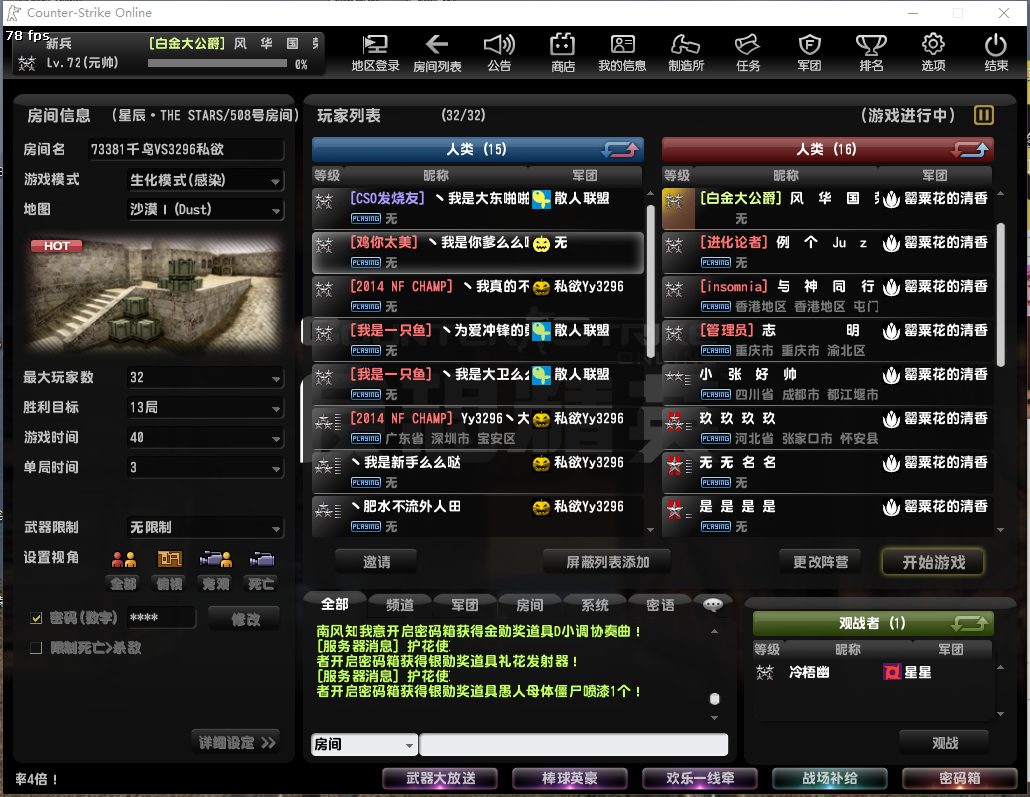Open the 单局时间 dropdown
The image size is (1030, 797).
(206, 468)
